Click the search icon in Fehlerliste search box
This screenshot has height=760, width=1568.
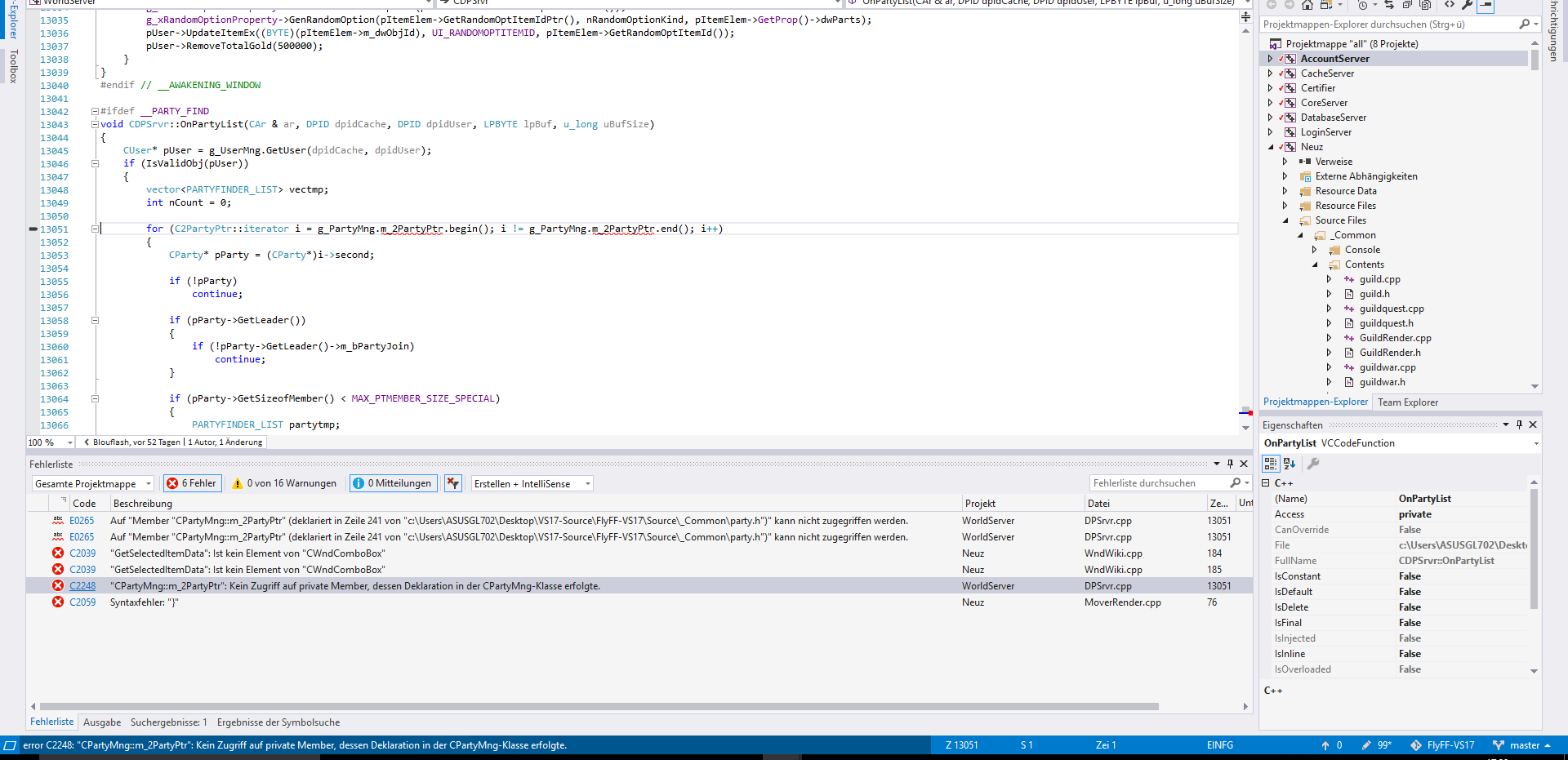coord(1236,483)
